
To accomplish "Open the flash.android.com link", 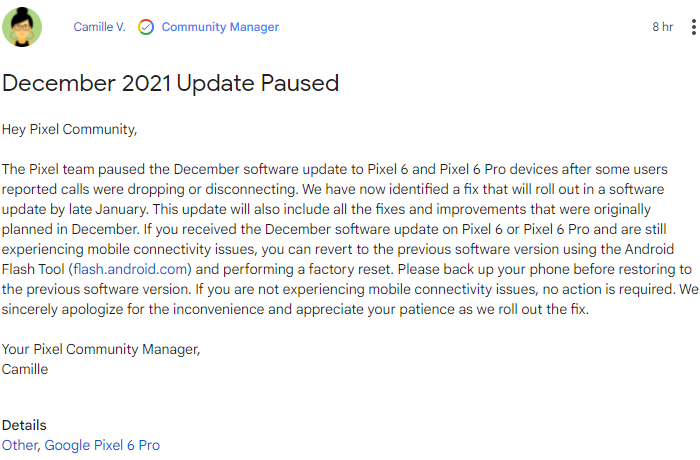I will [x=130, y=270].
